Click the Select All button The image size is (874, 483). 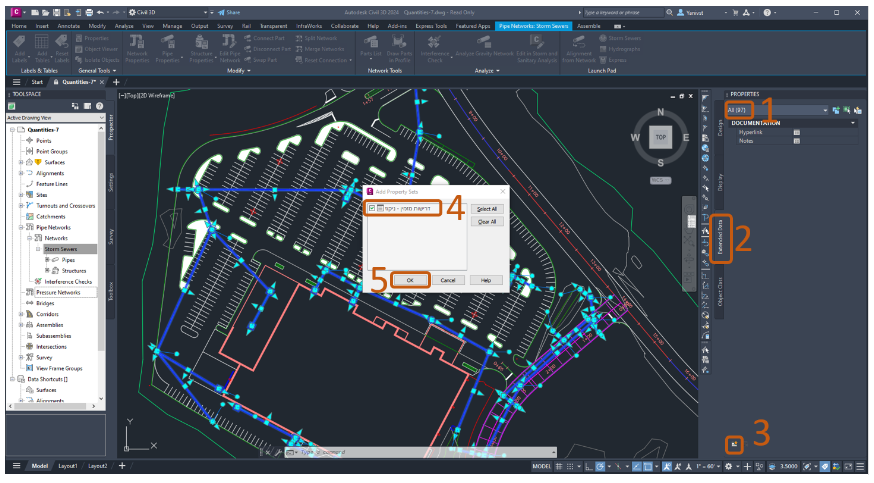[x=487, y=208]
